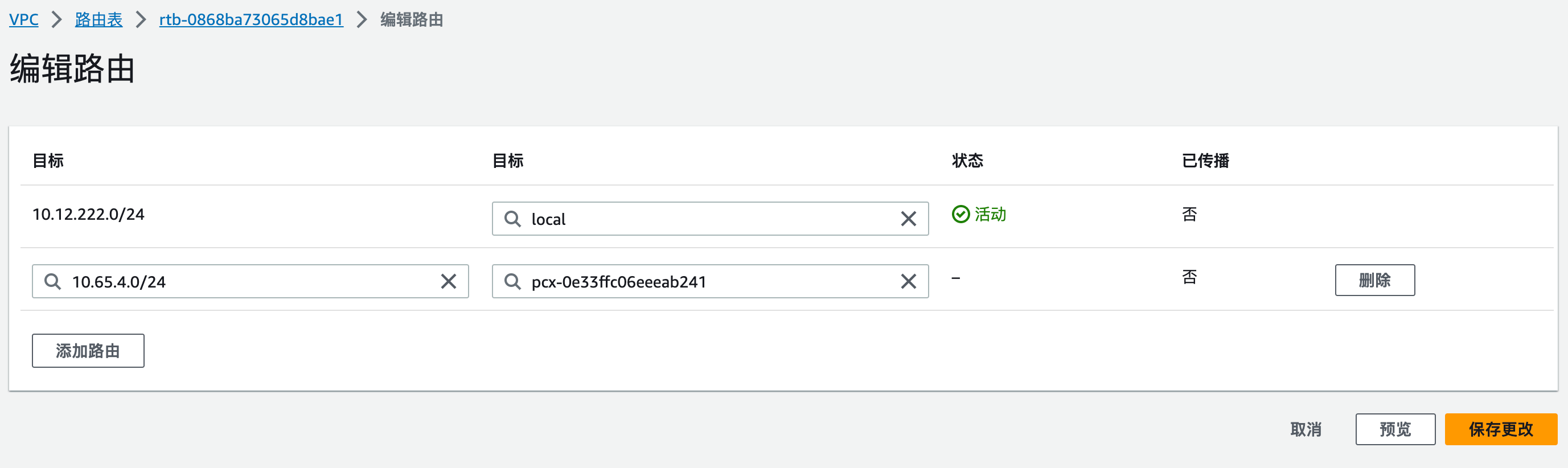This screenshot has width=1568, height=468.
Task: Open the VPC breadcrumb link
Action: (x=23, y=19)
